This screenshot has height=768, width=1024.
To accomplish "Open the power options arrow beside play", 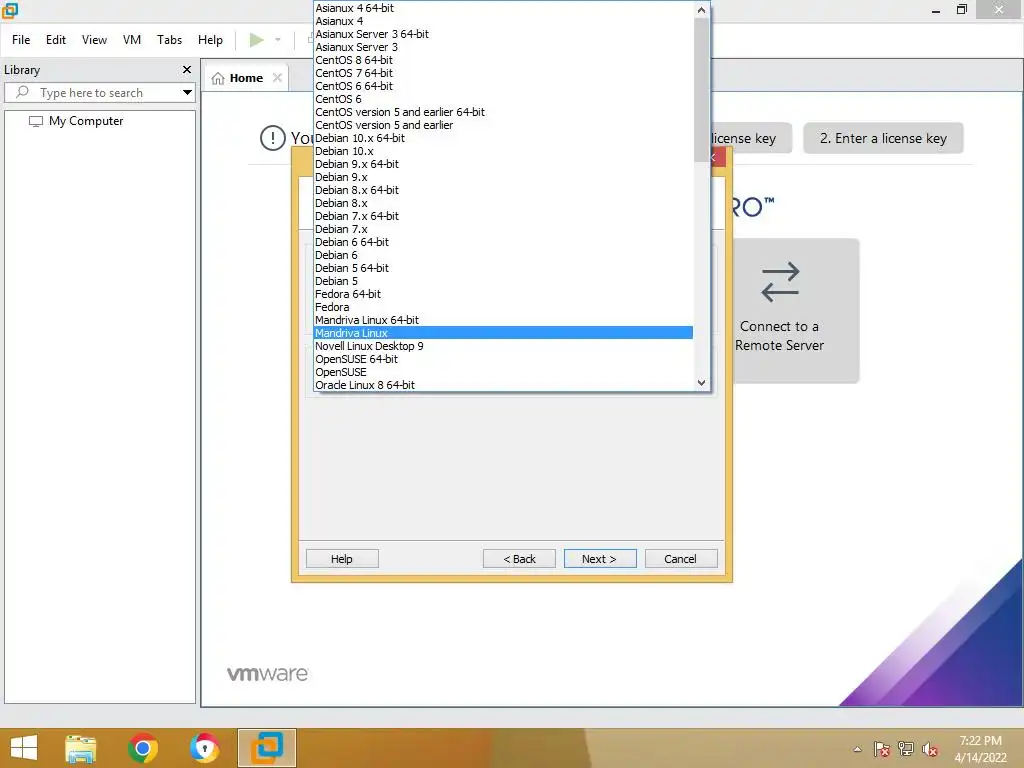I will tap(278, 40).
